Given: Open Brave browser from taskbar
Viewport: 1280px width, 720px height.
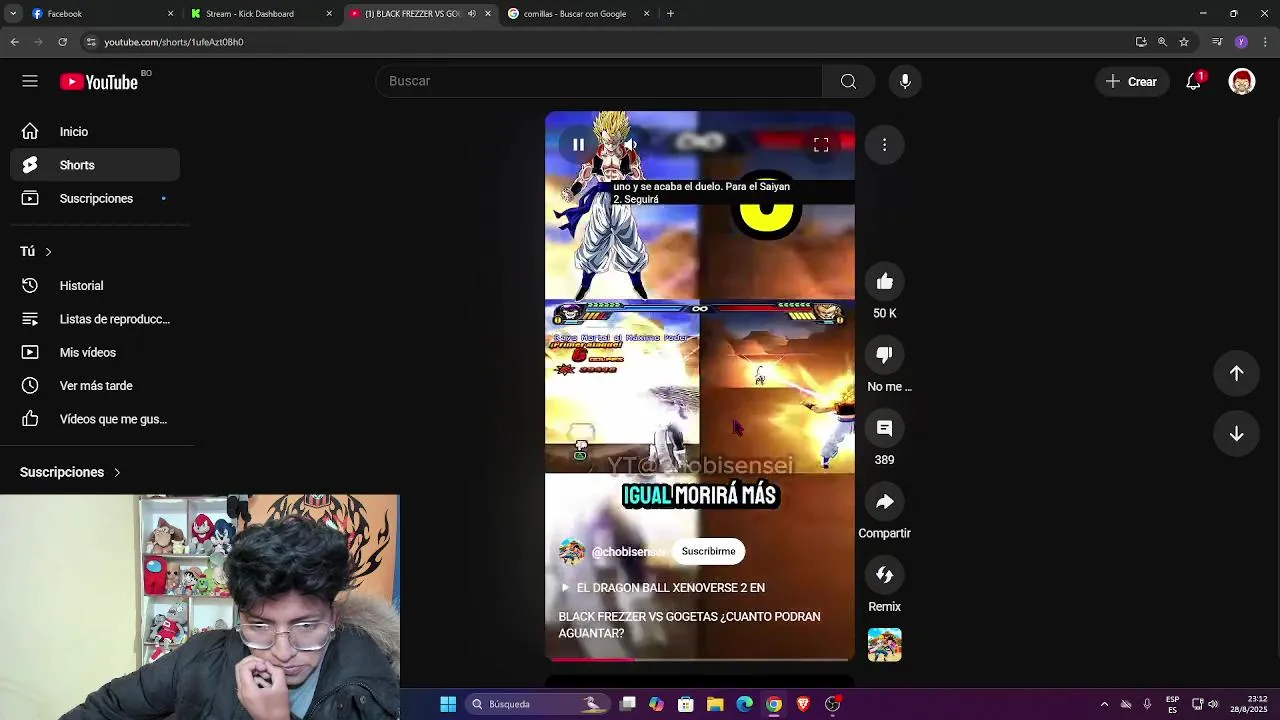Looking at the screenshot, I should (803, 704).
